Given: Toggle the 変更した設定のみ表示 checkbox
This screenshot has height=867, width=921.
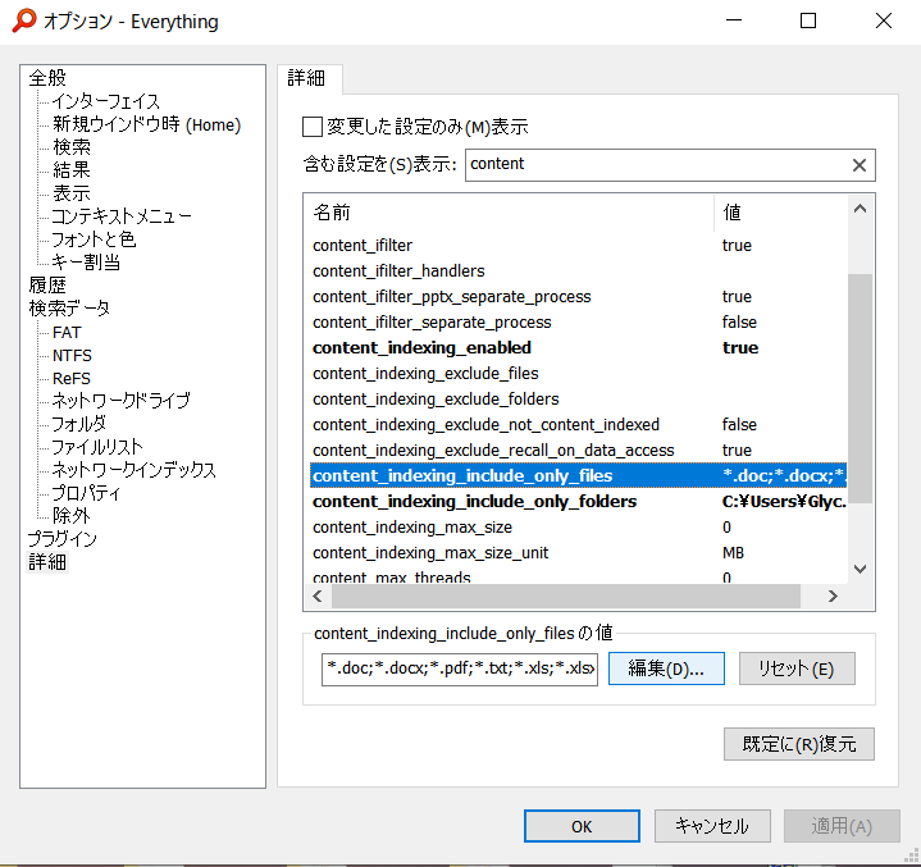Looking at the screenshot, I should pos(312,126).
